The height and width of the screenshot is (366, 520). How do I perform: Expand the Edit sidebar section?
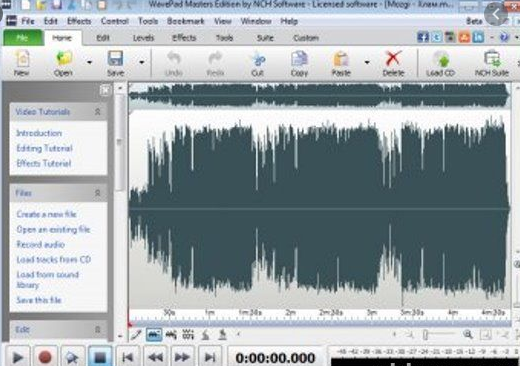click(97, 329)
